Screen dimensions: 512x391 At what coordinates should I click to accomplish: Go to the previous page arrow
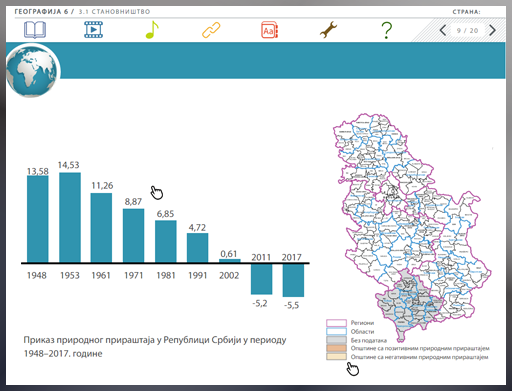click(443, 30)
